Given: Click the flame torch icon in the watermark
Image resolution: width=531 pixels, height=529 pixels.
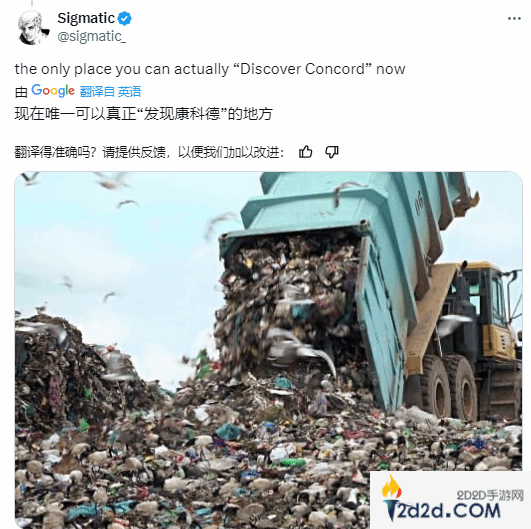Looking at the screenshot, I should tap(392, 488).
